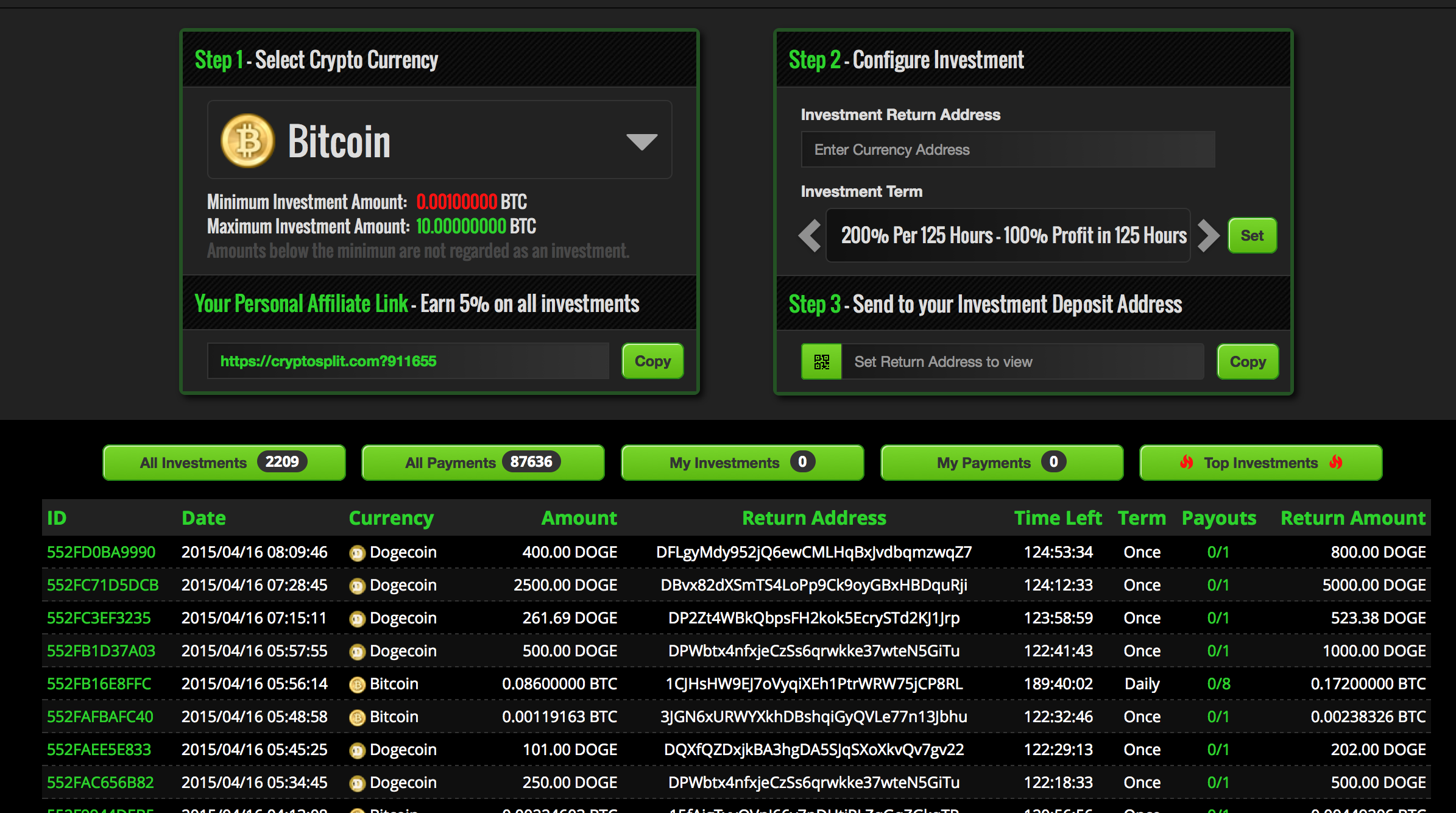Click the Dogecoin icon in row 552FAEE5E833
Screen dimensions: 1456x813
point(357,751)
